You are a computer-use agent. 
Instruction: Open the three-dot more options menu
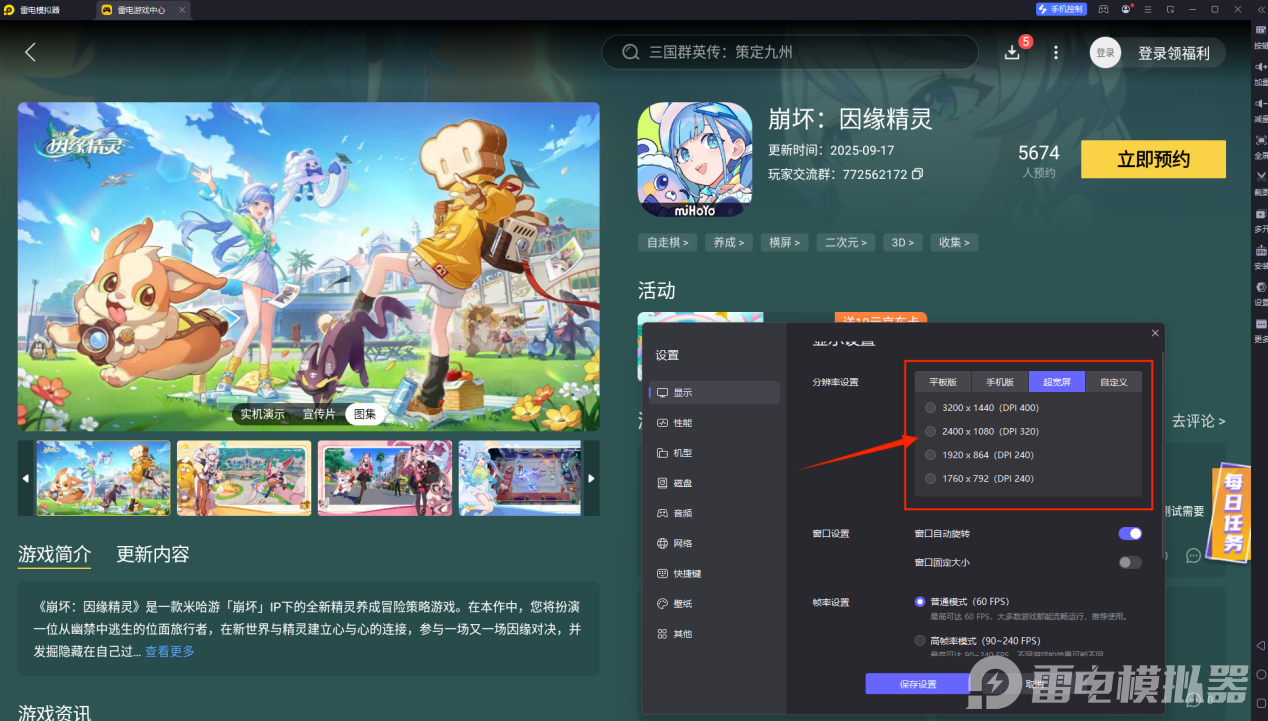tap(1056, 52)
